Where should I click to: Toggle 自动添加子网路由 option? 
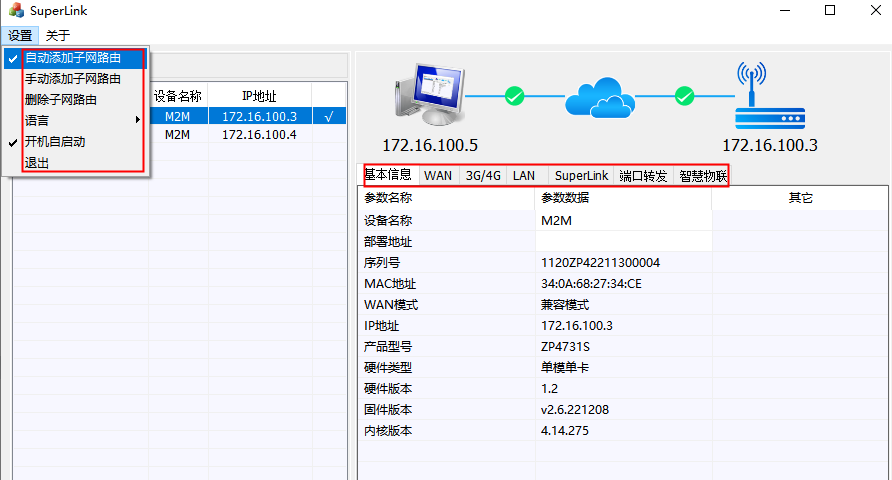(x=75, y=58)
